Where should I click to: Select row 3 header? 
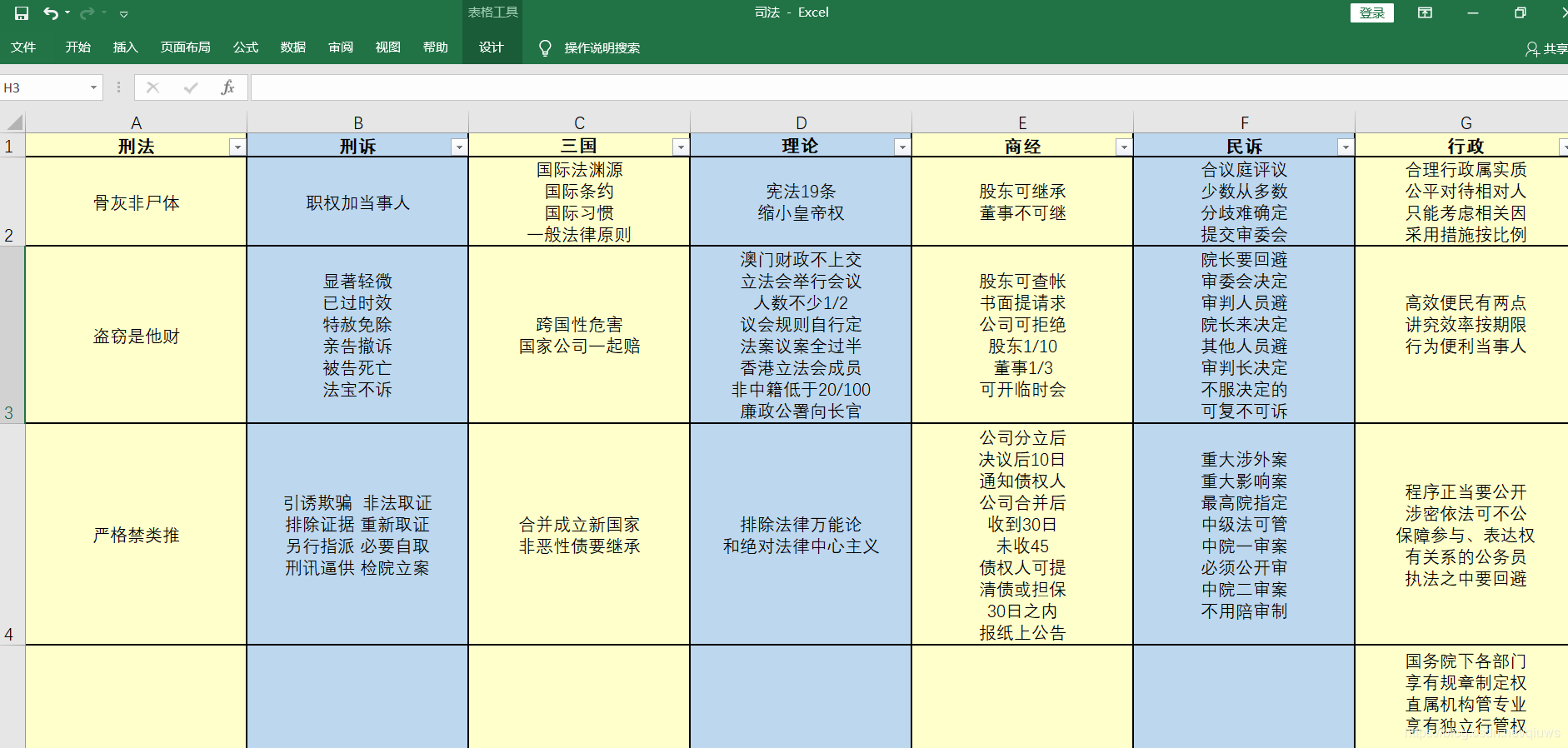(x=12, y=335)
